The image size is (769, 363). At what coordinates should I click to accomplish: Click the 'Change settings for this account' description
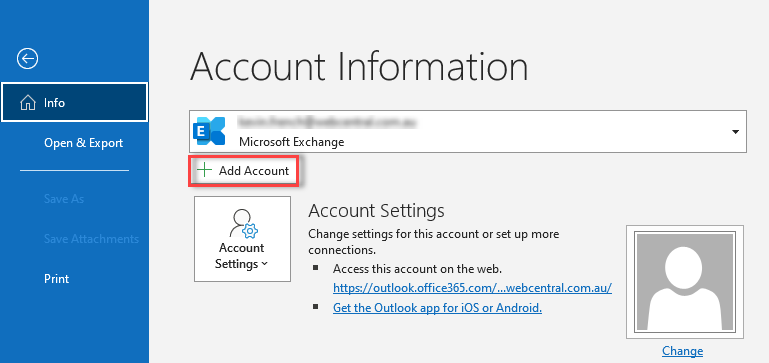coord(434,241)
